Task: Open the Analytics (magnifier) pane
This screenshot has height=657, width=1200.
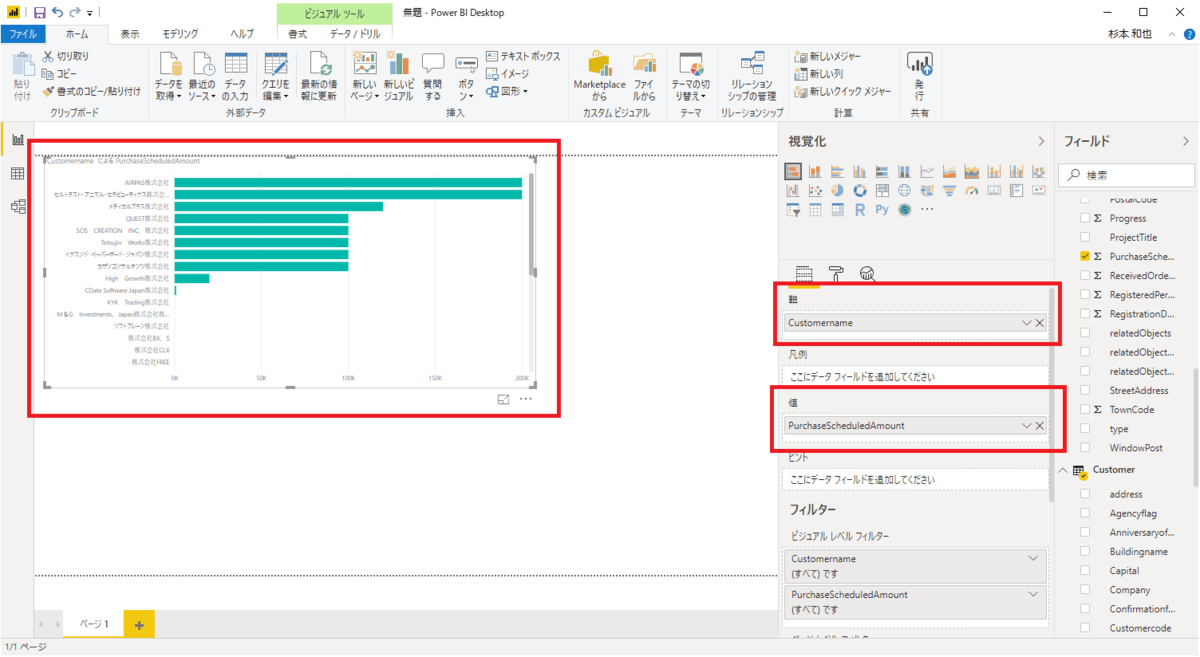Action: pos(867,274)
